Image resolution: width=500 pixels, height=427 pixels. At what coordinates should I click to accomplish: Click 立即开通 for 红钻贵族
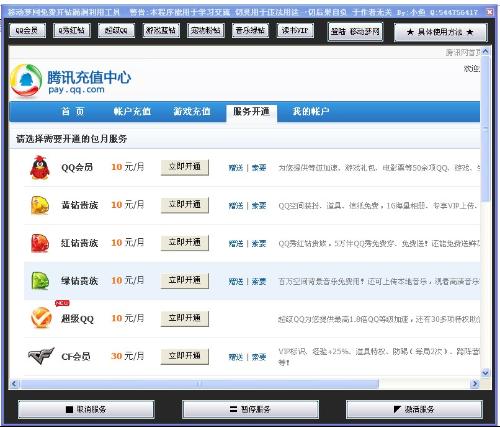[185, 243]
